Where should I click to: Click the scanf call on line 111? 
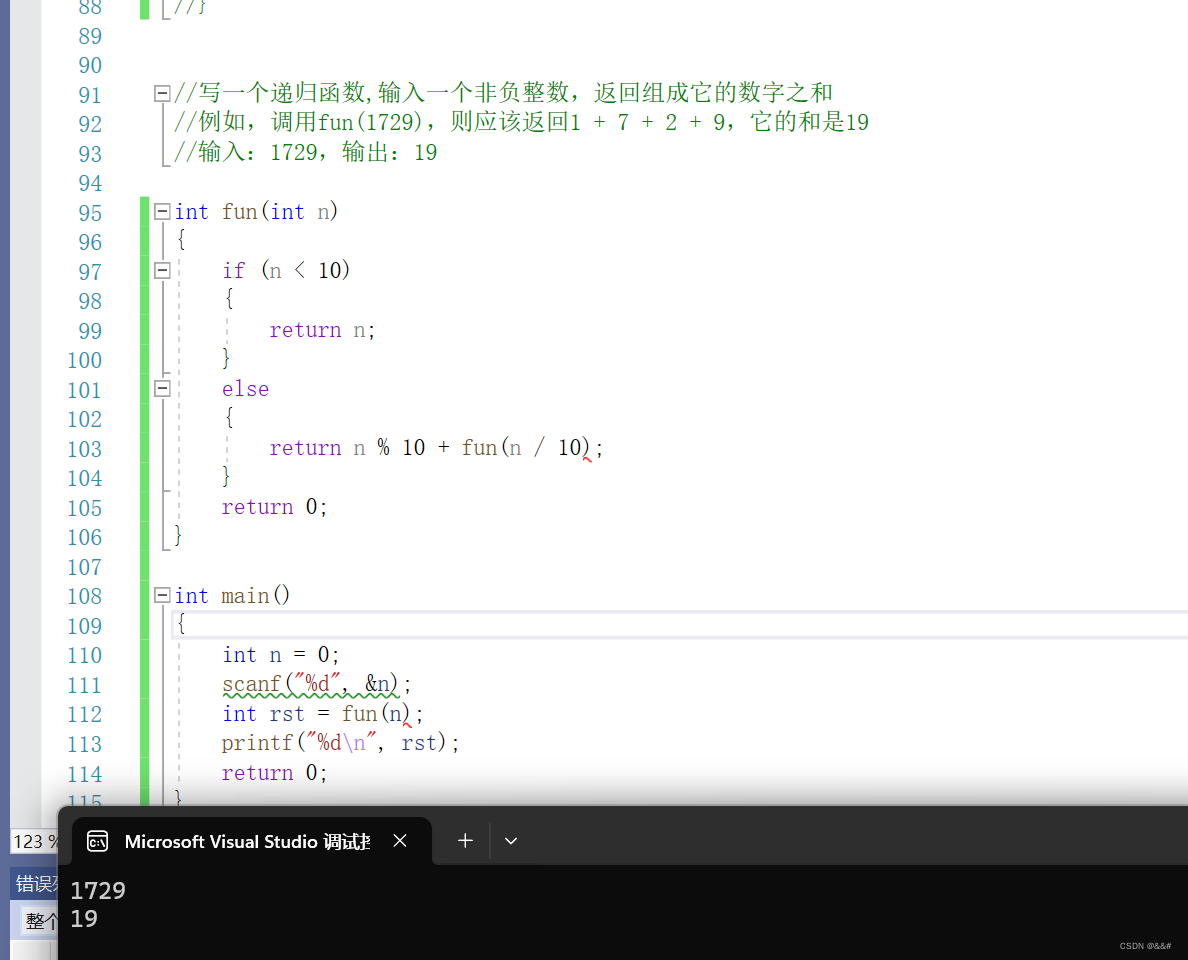317,684
